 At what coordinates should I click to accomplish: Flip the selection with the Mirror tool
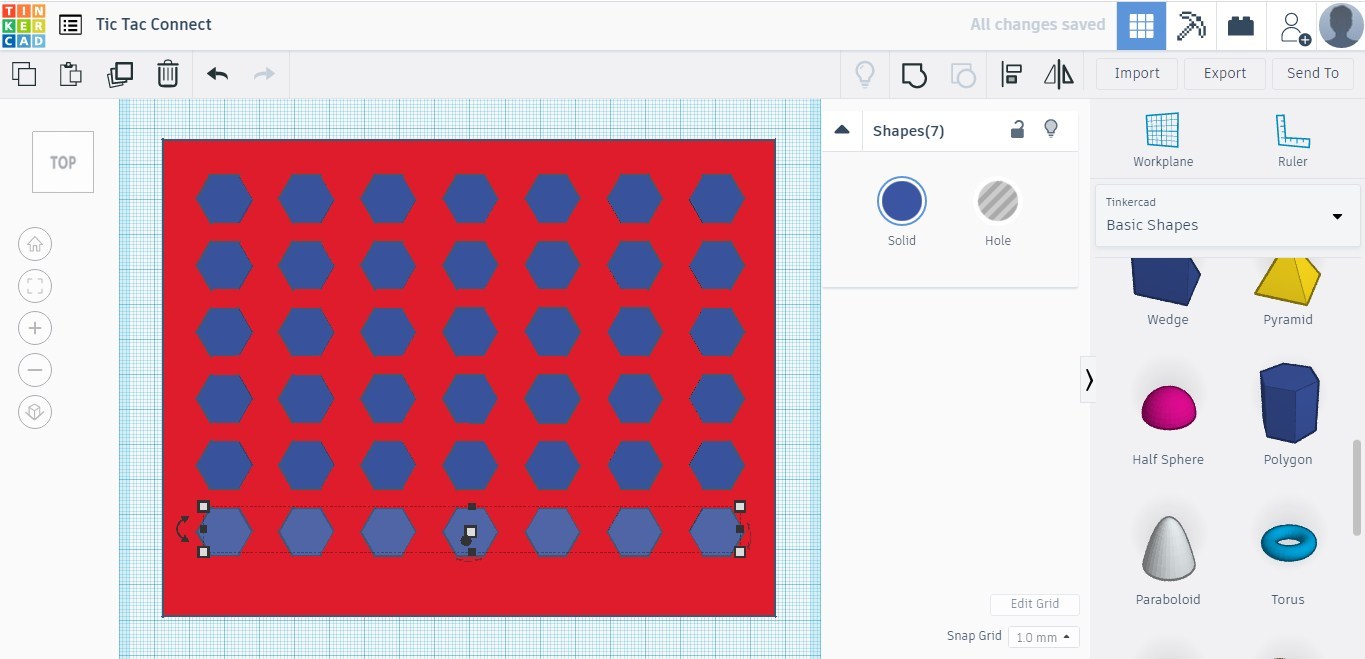point(1057,73)
